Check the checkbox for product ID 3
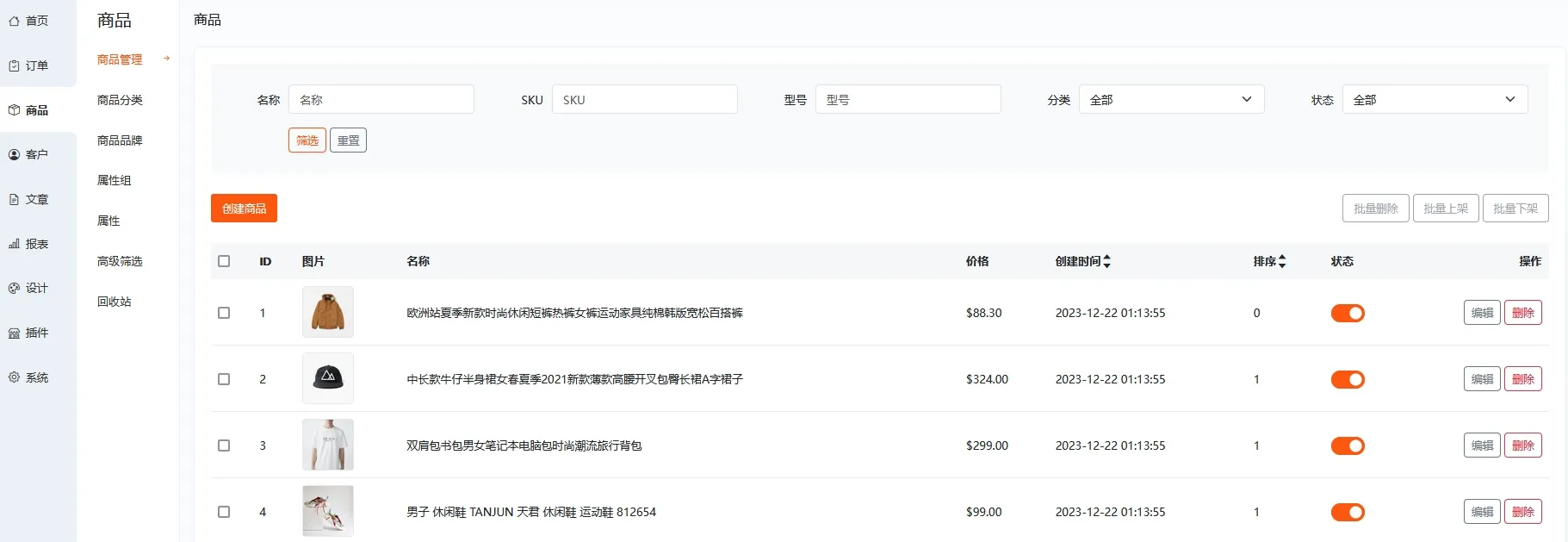1568x542 pixels. (x=224, y=445)
